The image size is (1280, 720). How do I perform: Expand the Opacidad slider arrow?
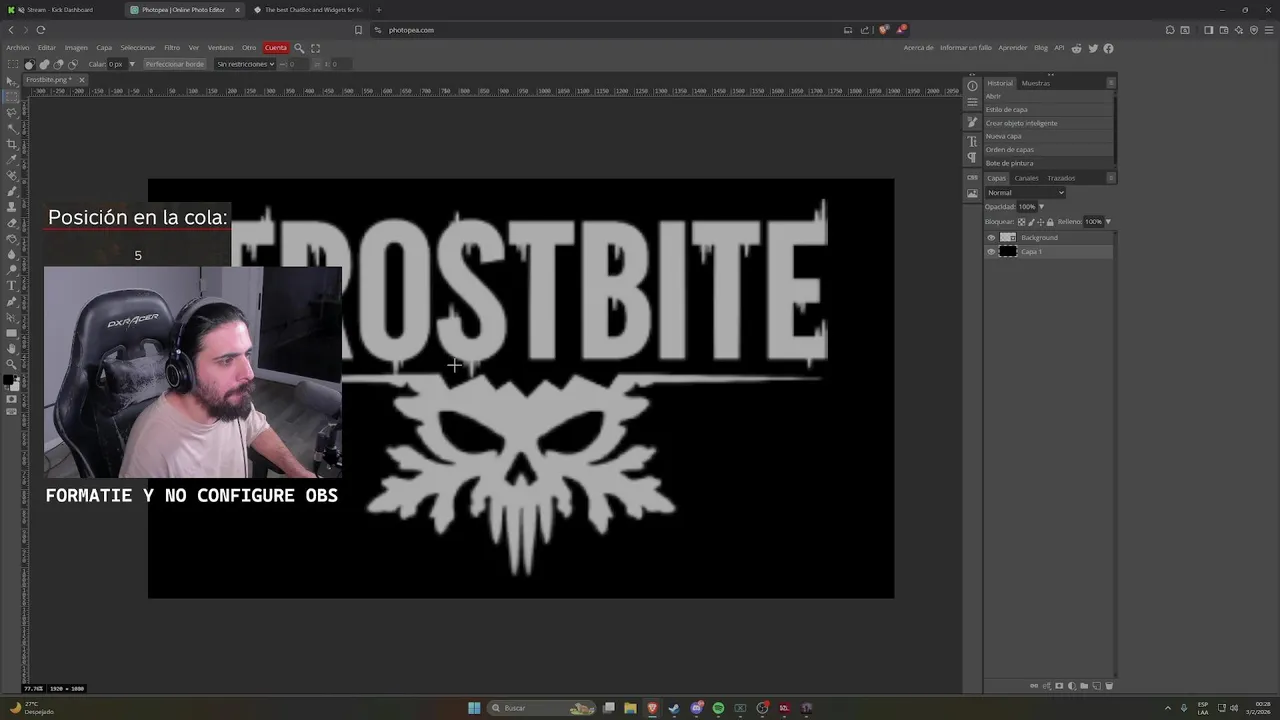pos(1042,207)
